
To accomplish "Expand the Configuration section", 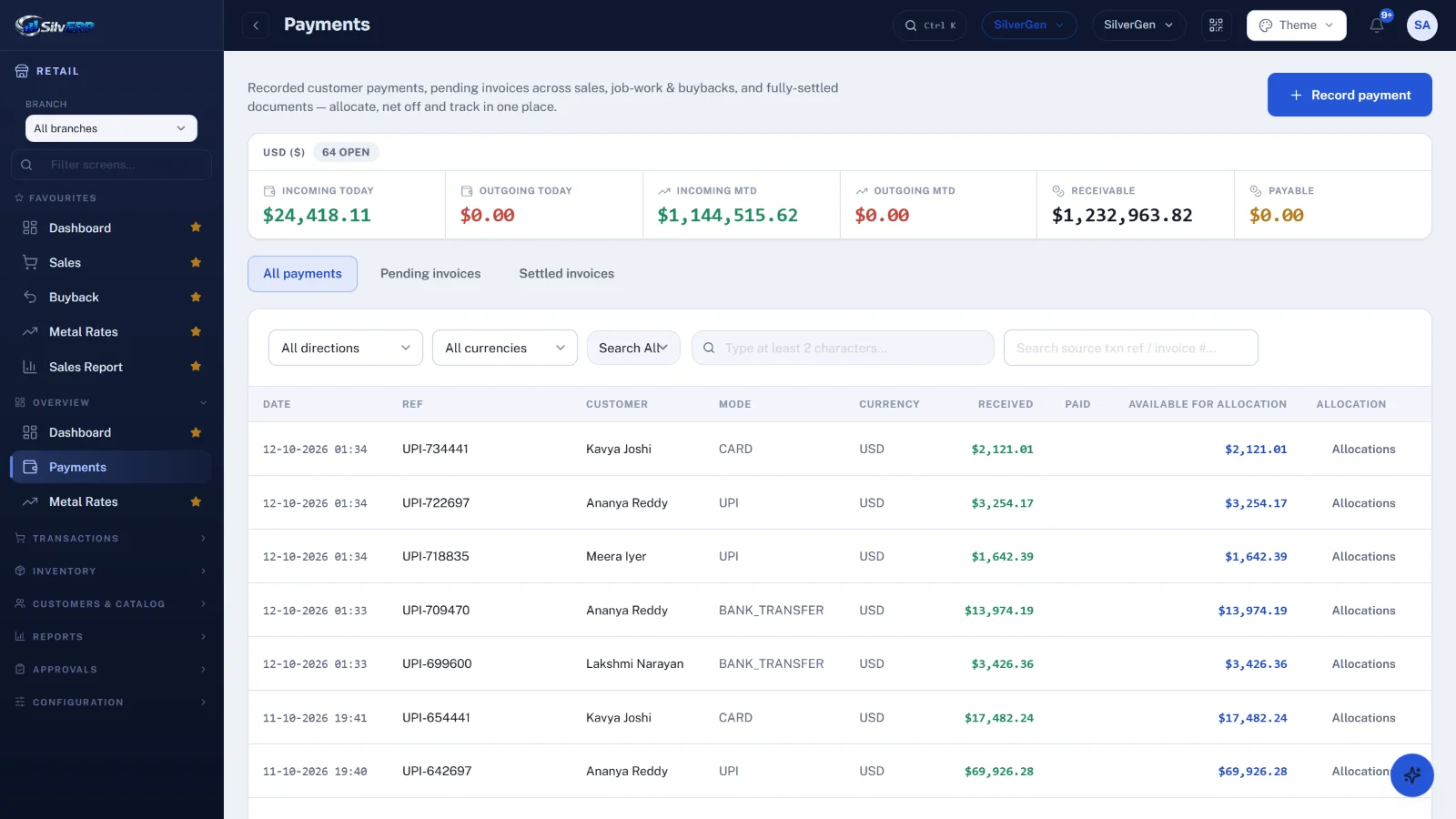I will [x=111, y=703].
